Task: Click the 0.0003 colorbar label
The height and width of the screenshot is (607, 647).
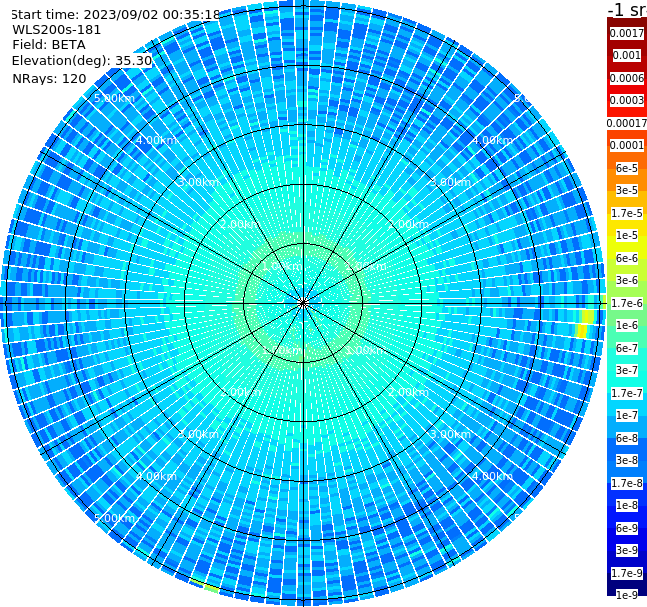Action: coord(627,100)
